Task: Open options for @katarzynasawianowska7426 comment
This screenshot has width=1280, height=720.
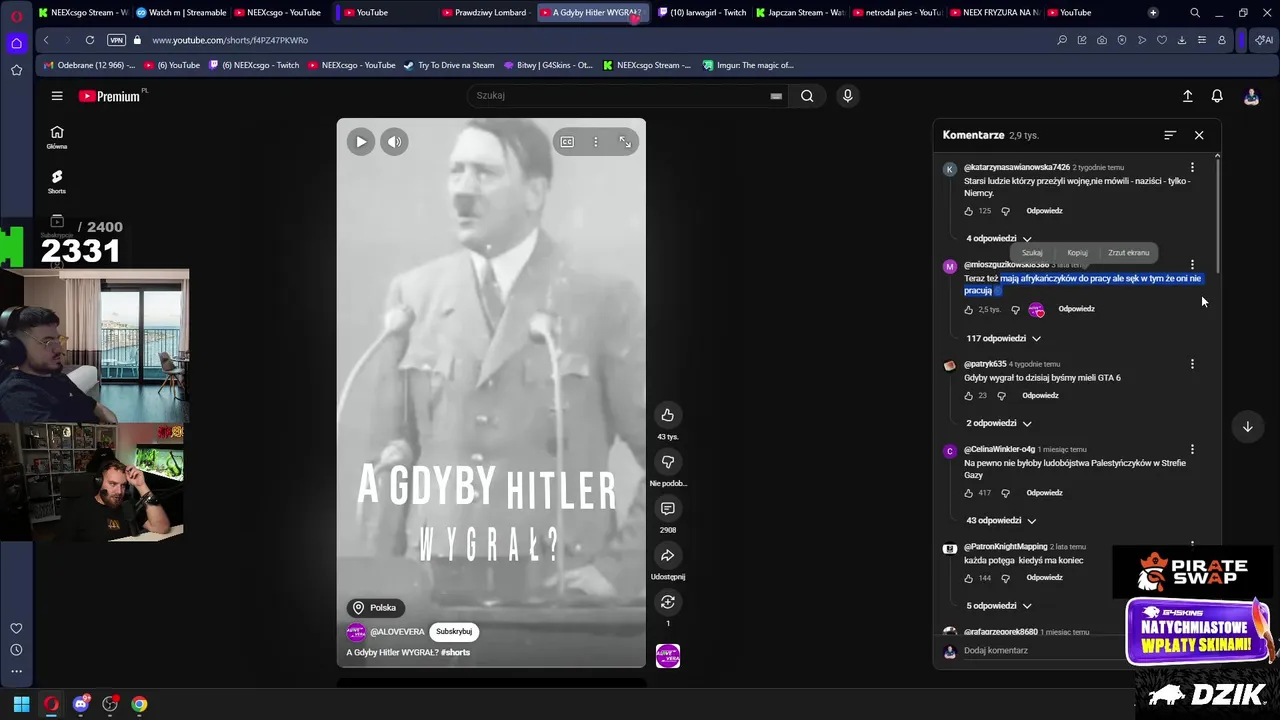Action: point(1192,167)
